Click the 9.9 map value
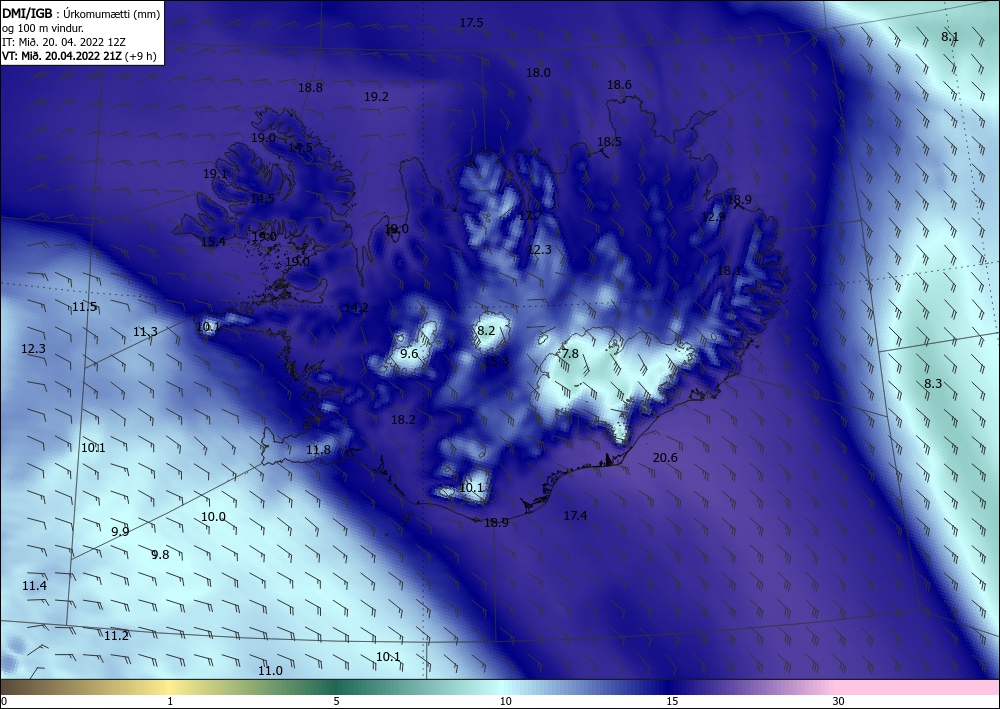Image resolution: width=1000 pixels, height=709 pixels. [120, 532]
